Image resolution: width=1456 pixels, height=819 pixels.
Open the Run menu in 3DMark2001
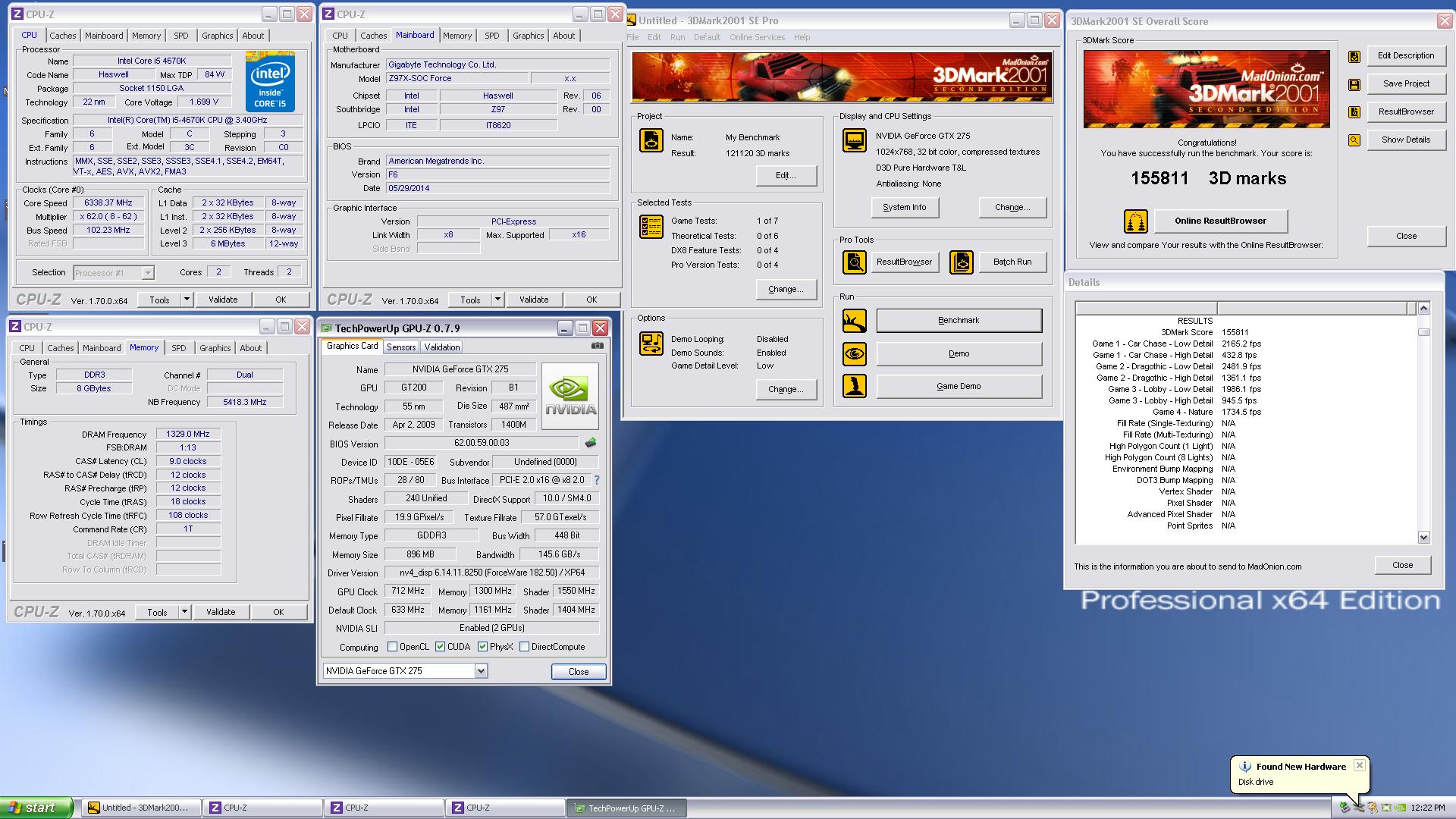[677, 37]
